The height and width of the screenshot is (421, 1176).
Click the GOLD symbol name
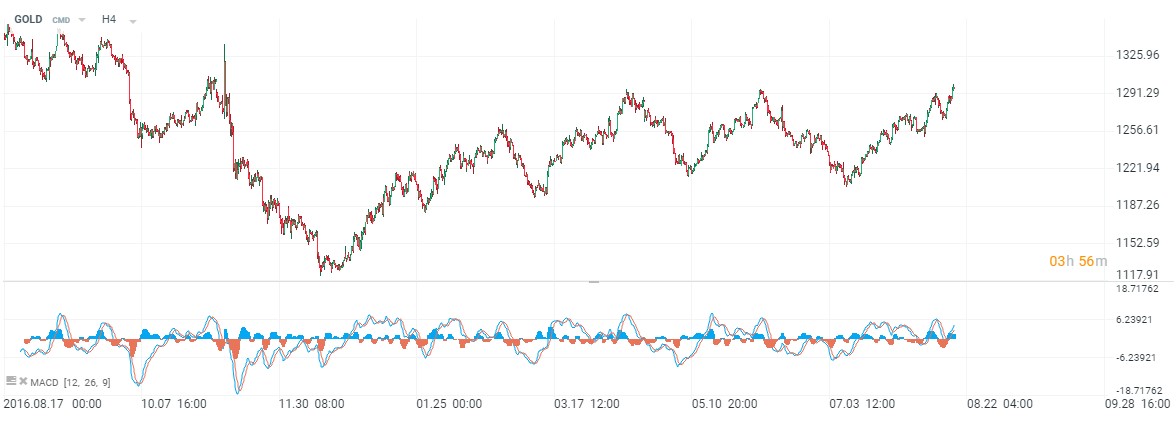point(28,18)
